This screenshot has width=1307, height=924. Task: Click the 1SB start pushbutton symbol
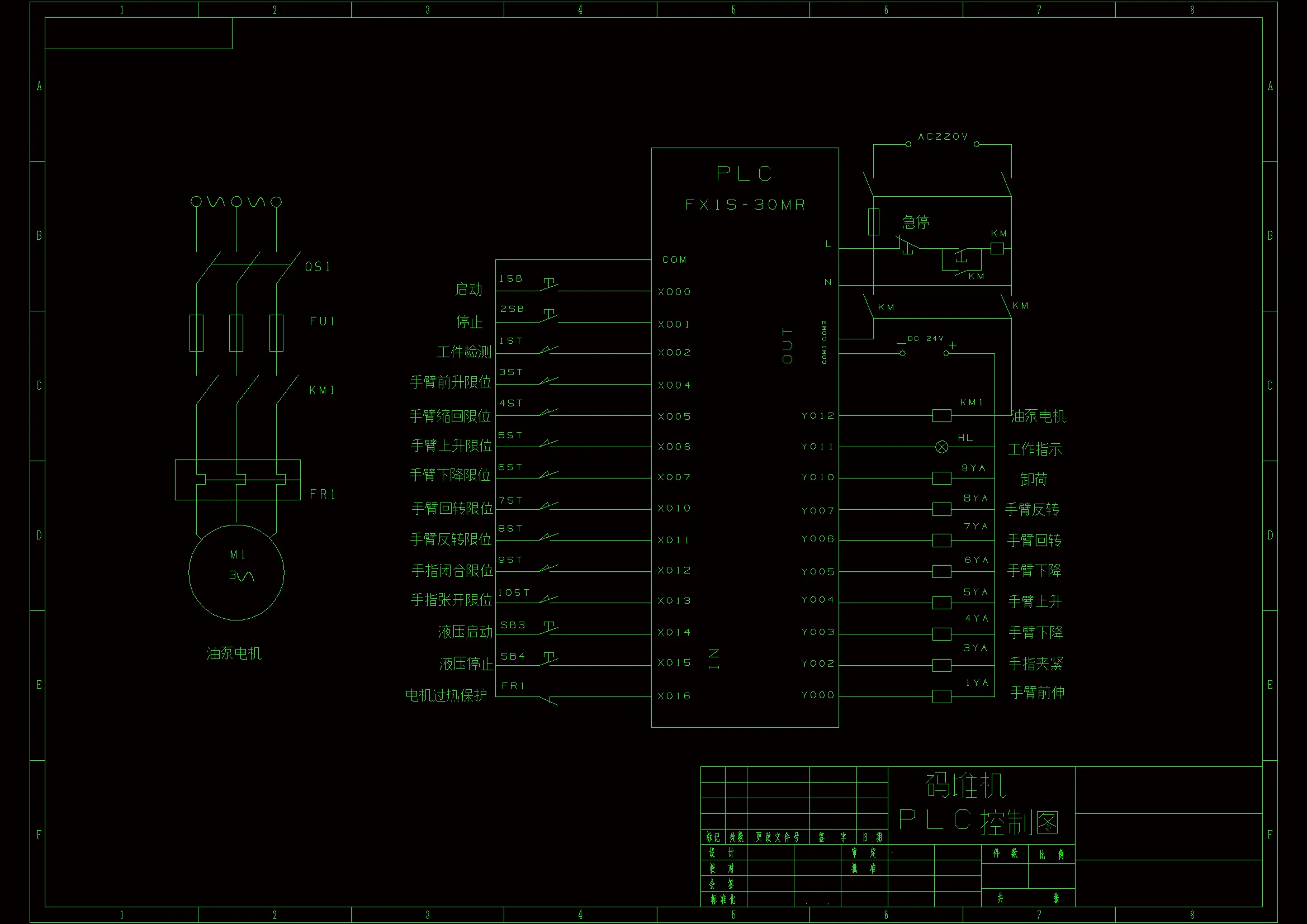coord(550,286)
